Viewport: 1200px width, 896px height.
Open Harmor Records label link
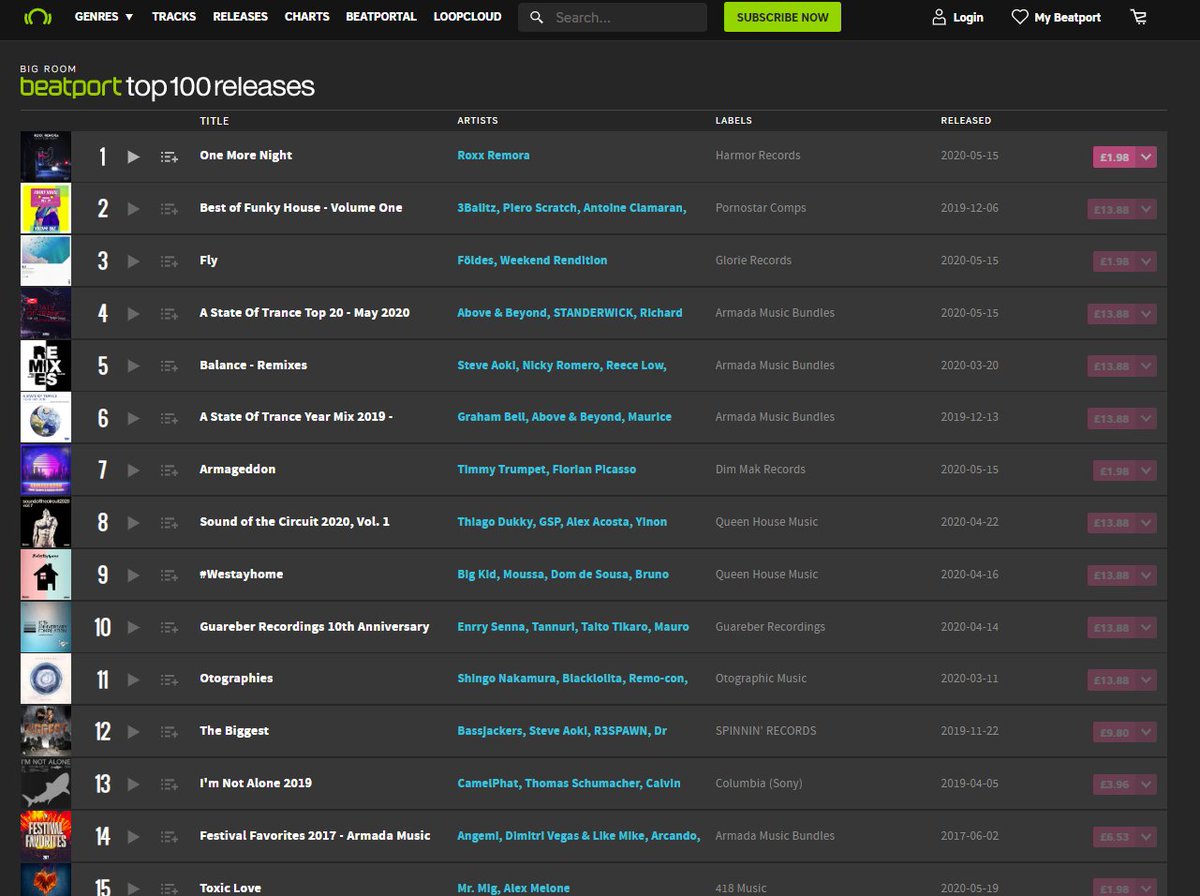click(758, 156)
